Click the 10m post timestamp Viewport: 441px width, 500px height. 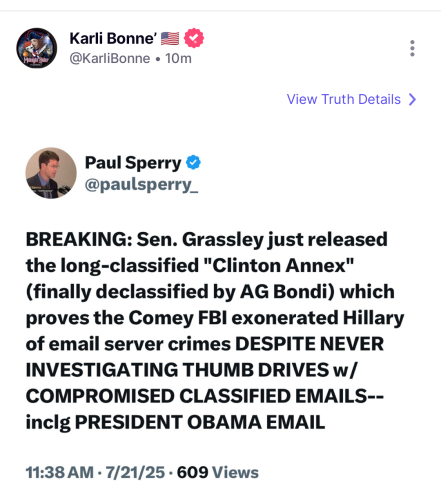click(x=178, y=59)
